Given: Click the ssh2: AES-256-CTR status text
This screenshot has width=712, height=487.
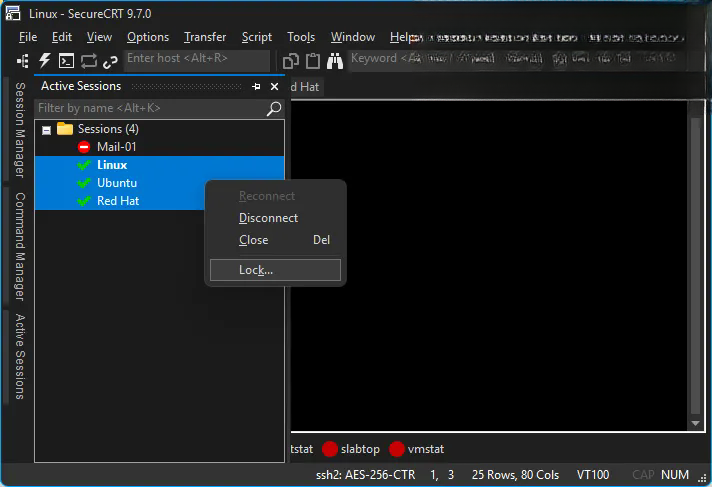Looking at the screenshot, I should point(366,475).
